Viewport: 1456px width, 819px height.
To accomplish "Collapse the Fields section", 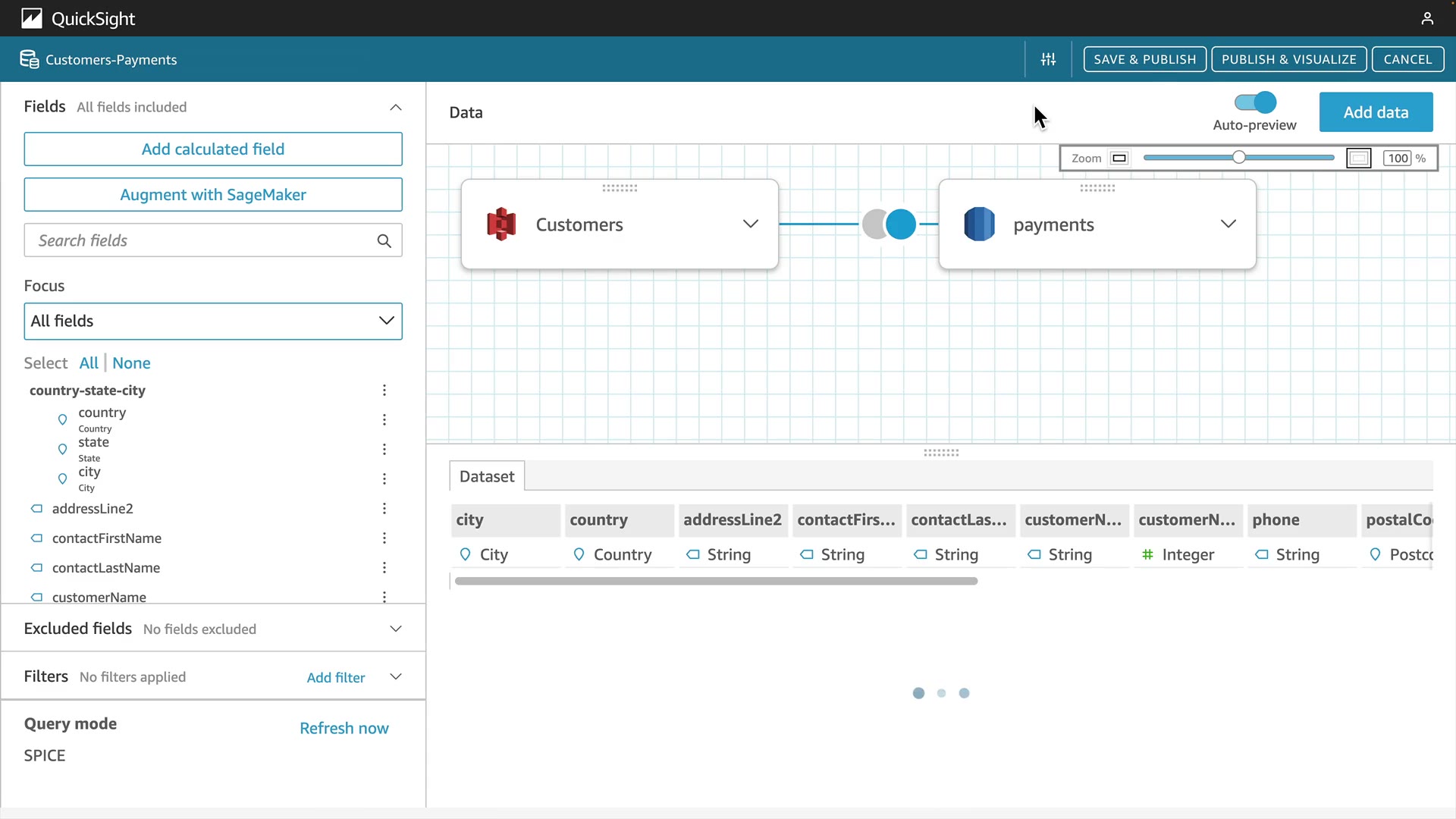I will [396, 108].
